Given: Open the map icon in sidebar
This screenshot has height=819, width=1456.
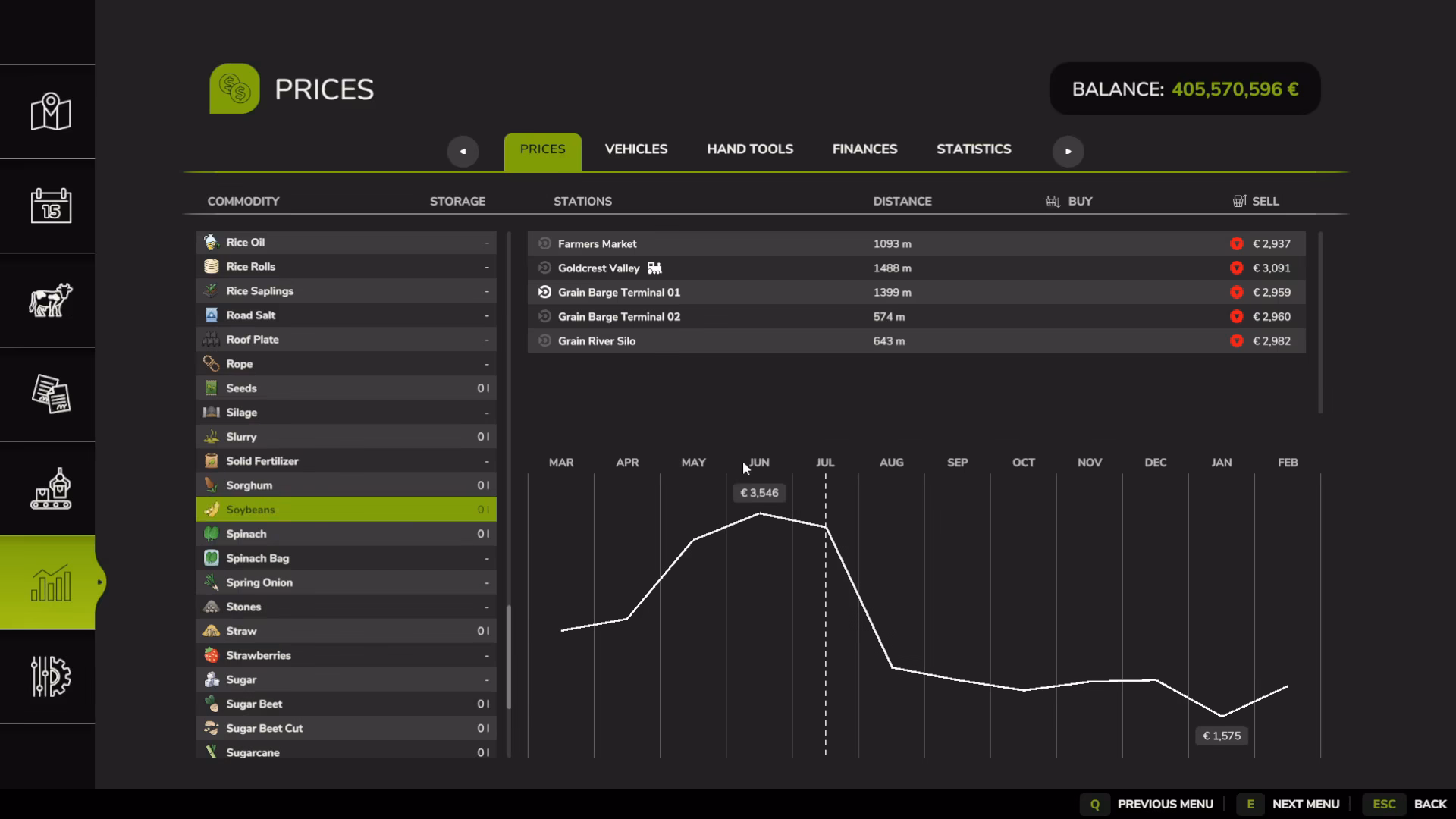Looking at the screenshot, I should coord(51,112).
